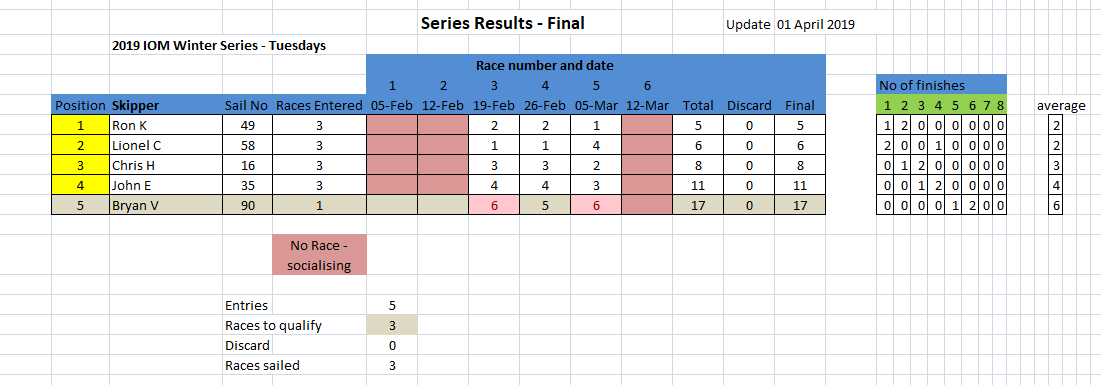Select the Series Results - Final title cell
The image size is (1101, 385).
click(x=502, y=23)
